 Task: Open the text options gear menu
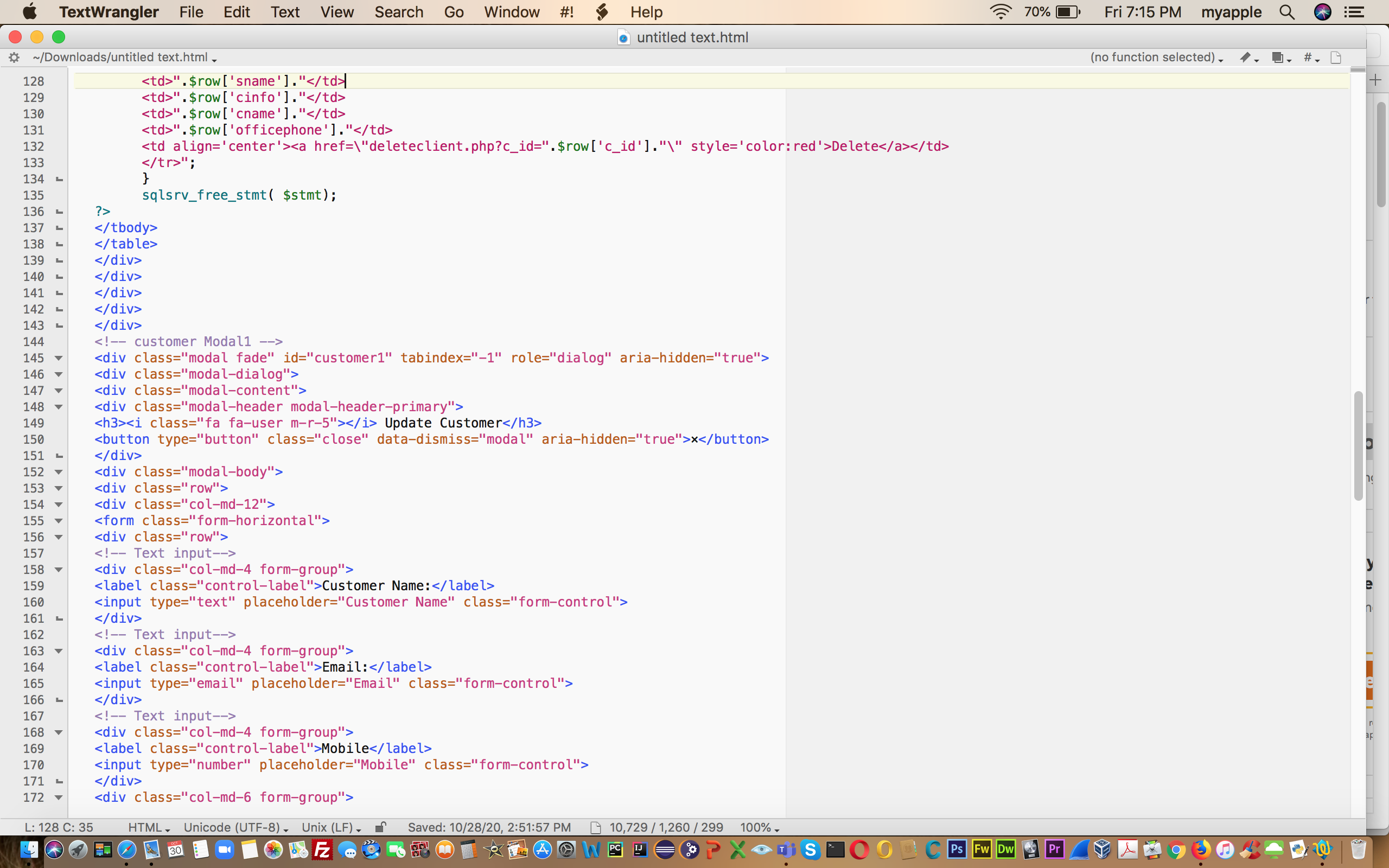[14, 58]
